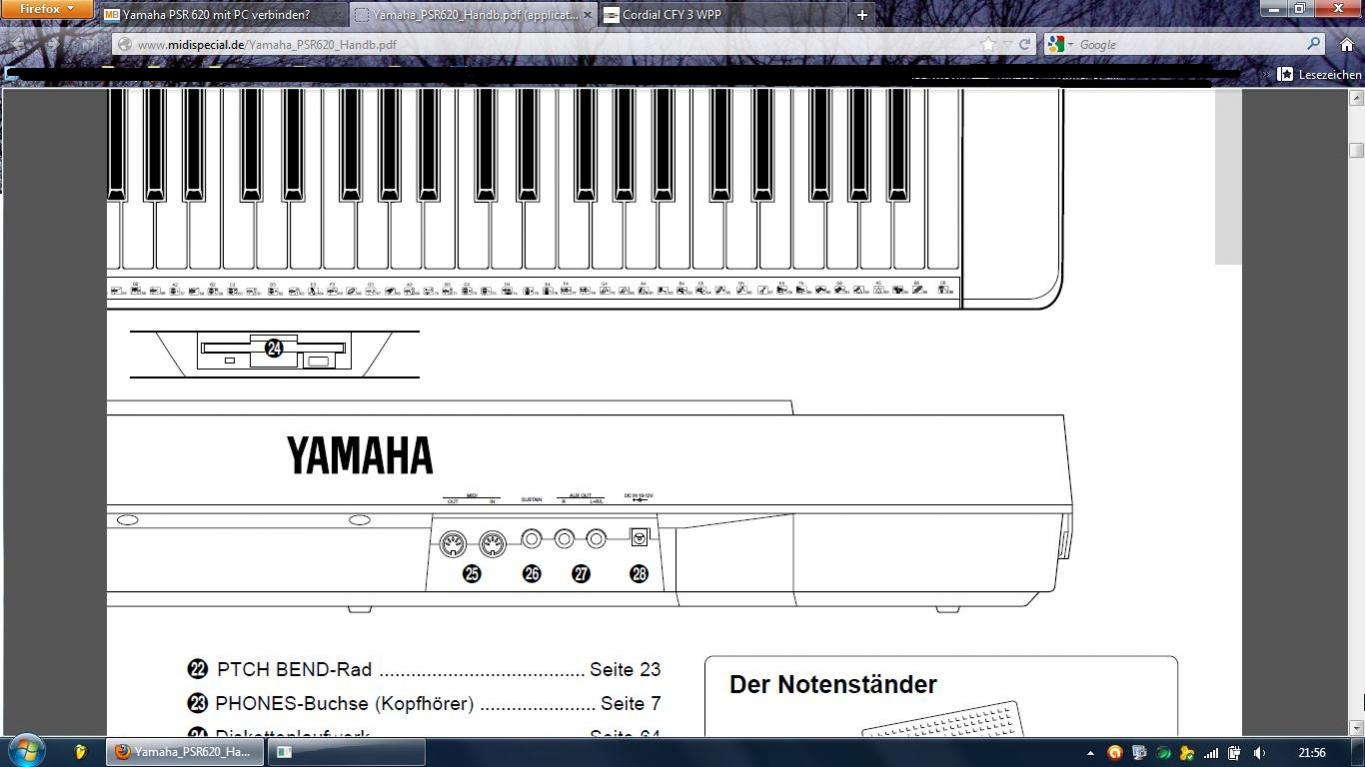This screenshot has width=1365, height=767.
Task: Open the power/battery tray icon
Action: pos(1235,753)
